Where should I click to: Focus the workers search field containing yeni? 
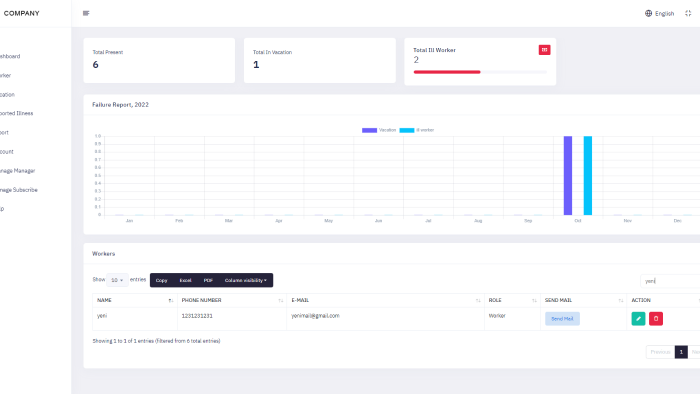670,281
